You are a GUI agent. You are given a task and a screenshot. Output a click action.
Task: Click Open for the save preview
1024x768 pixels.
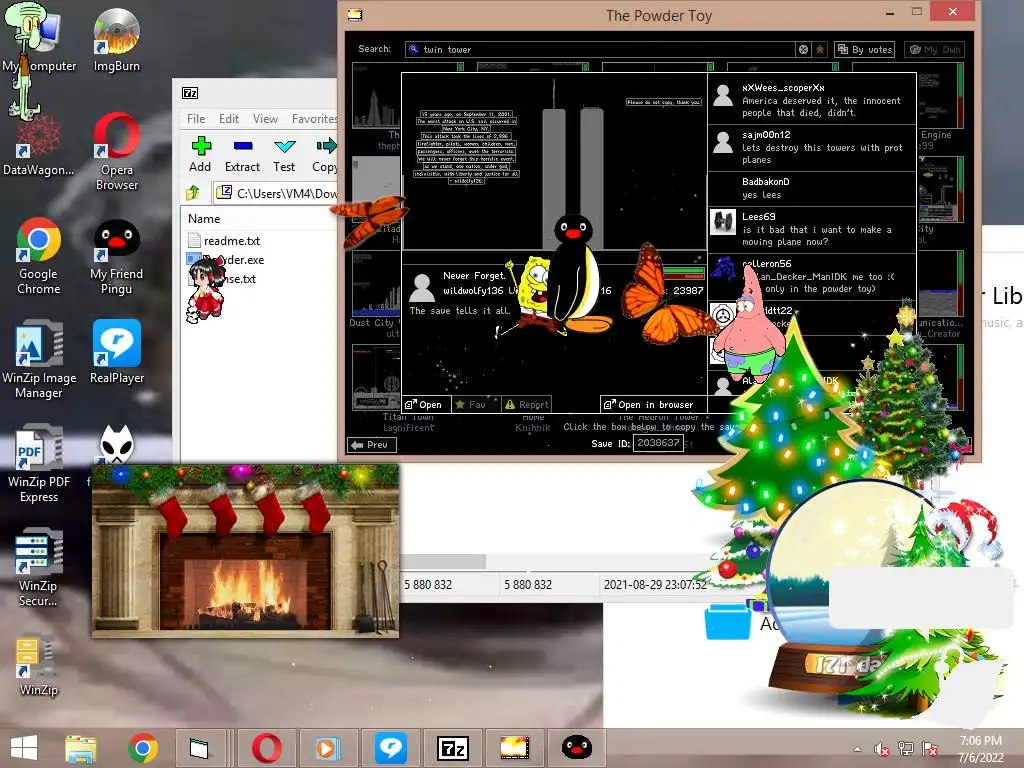[424, 404]
